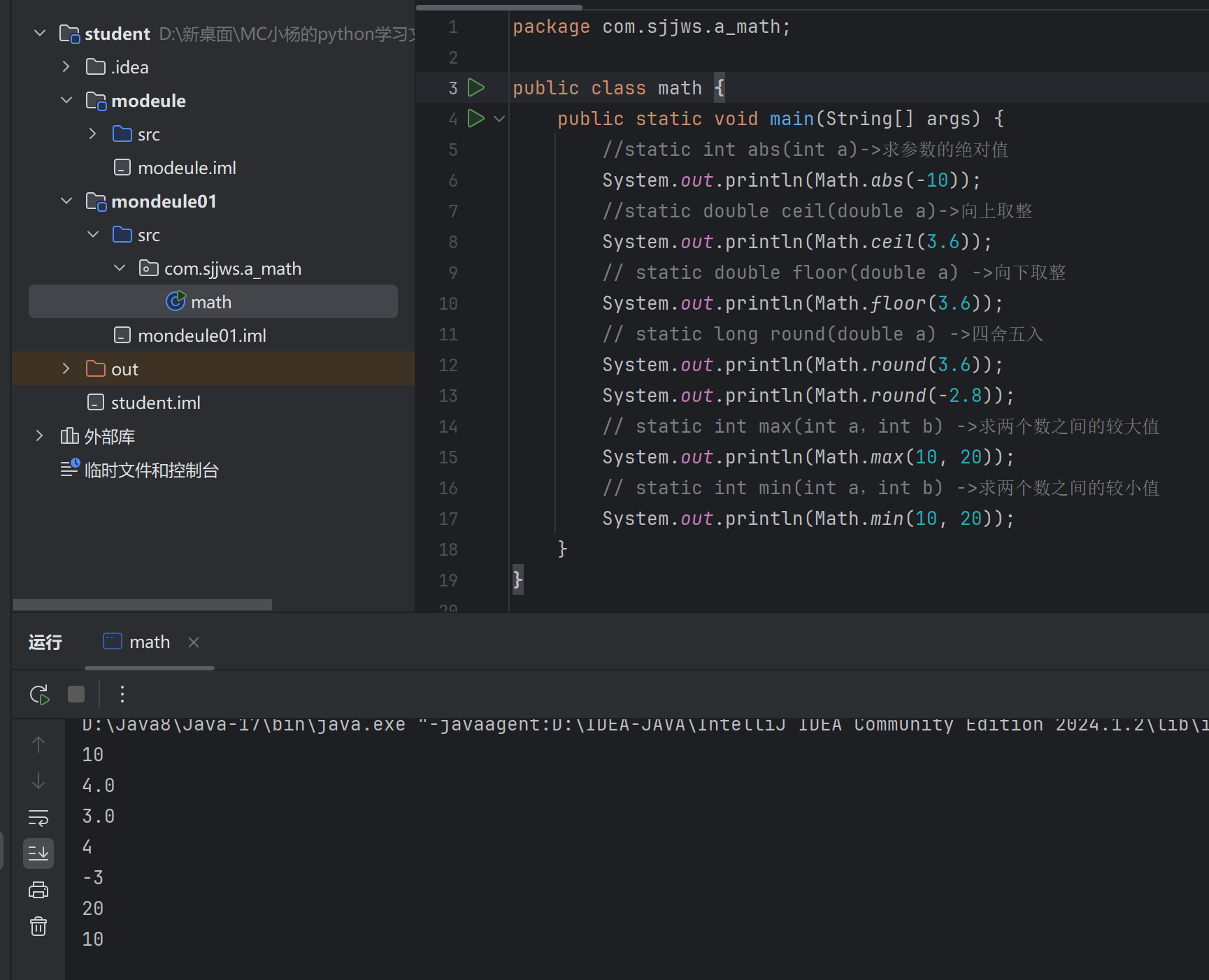Click the scroll down stack trace arrow

pos(38,781)
